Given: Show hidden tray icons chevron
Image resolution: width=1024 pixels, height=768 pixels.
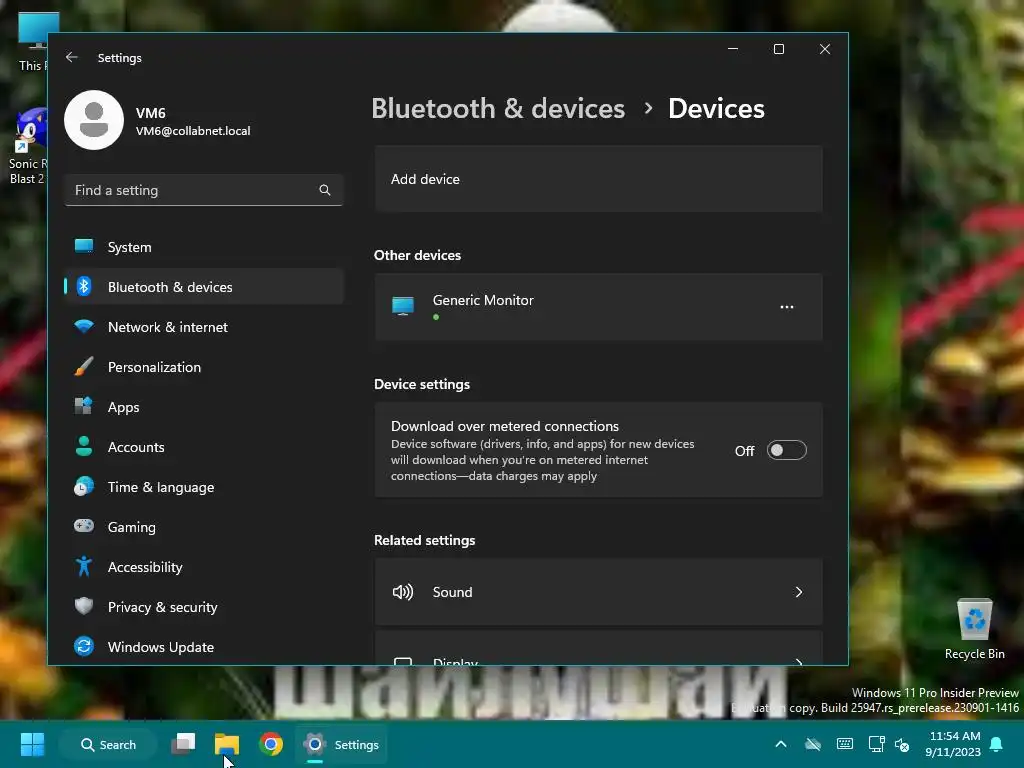Looking at the screenshot, I should pos(780,744).
